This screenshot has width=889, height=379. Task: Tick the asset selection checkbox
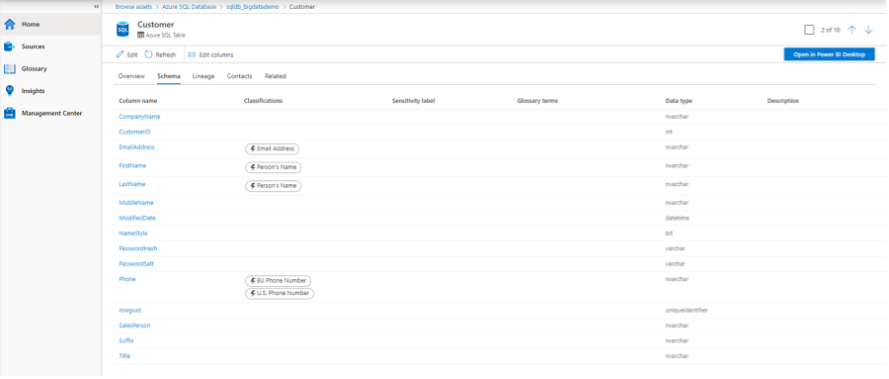point(809,30)
